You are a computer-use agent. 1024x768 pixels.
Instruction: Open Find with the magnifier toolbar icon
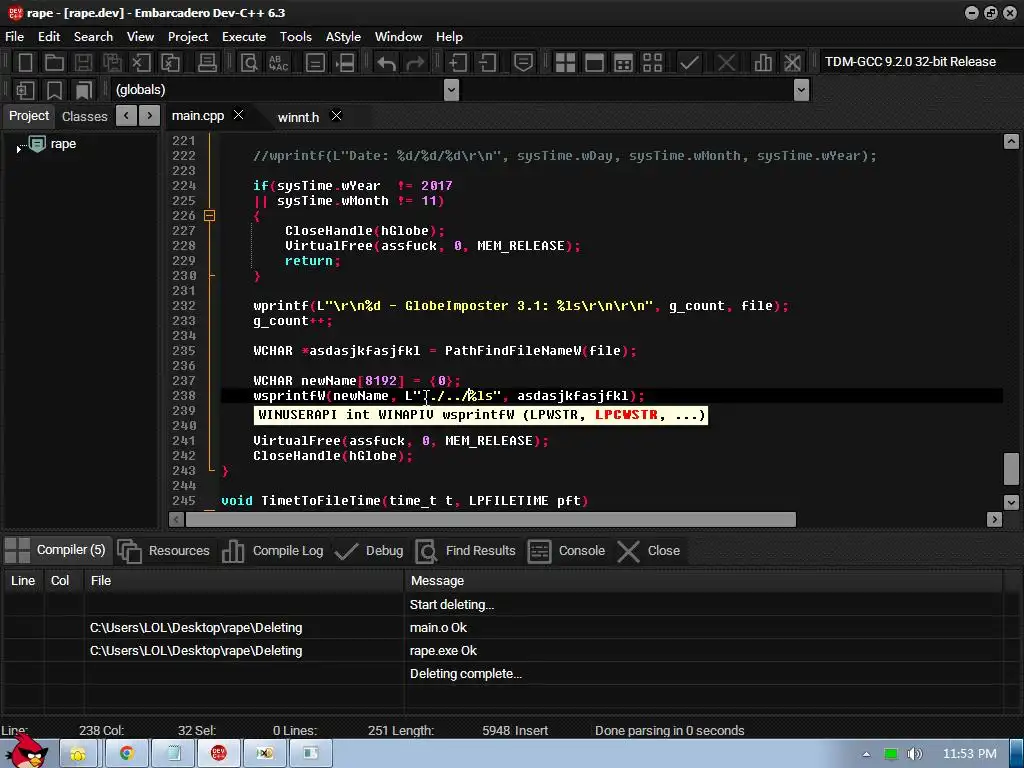click(249, 63)
